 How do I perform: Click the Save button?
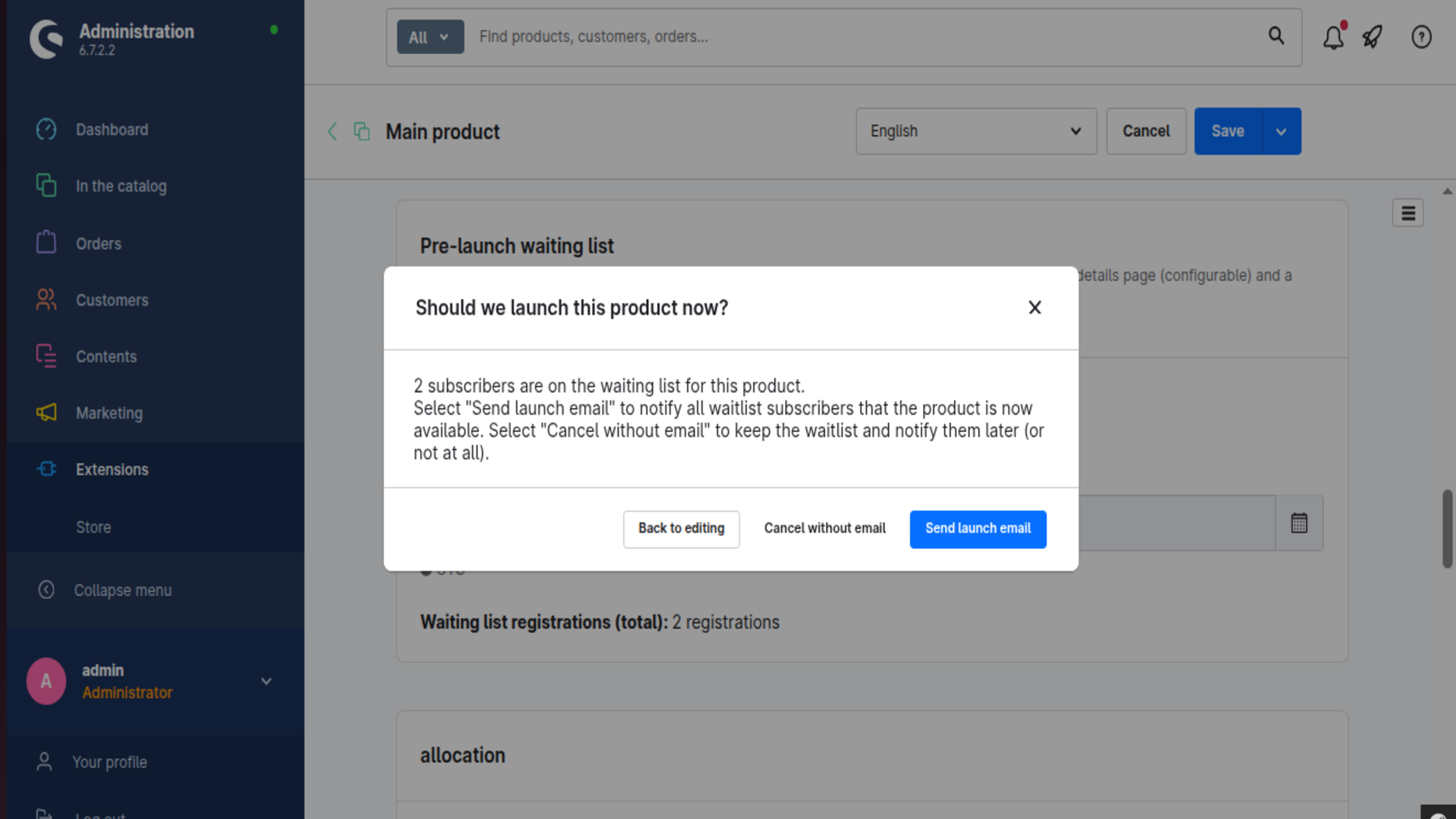[x=1228, y=131]
